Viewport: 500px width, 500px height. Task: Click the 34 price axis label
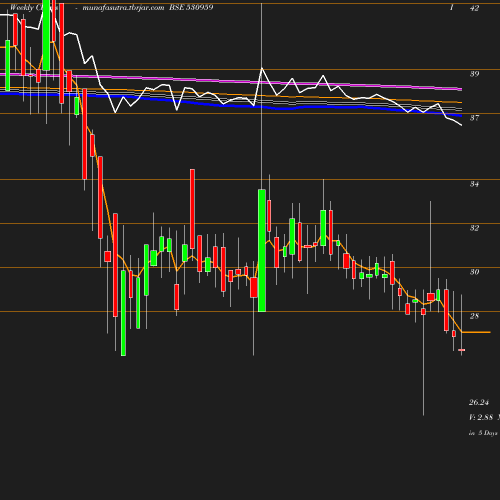[474, 184]
